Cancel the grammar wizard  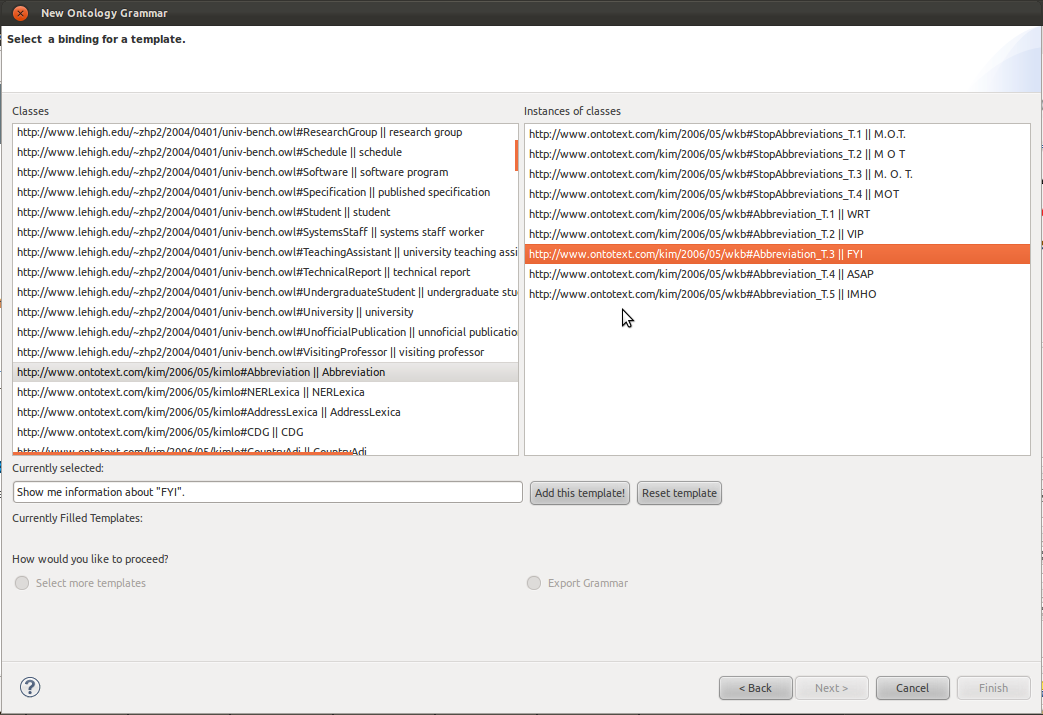912,688
